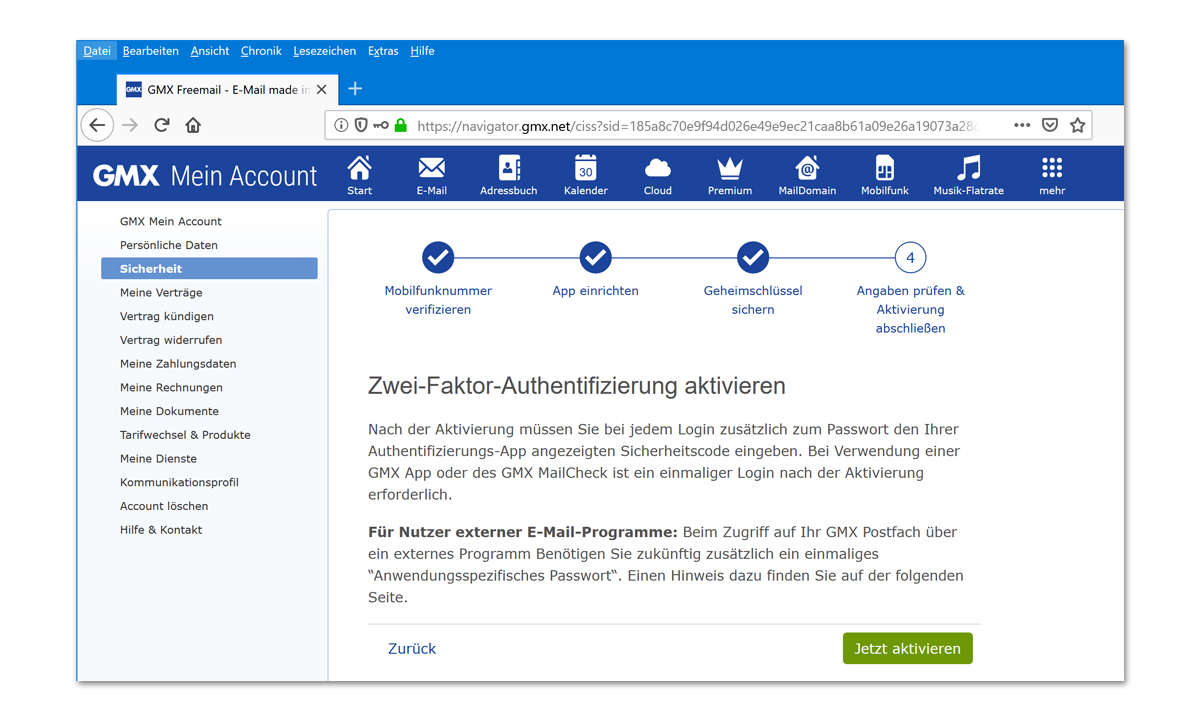
Task: Open Meine Rechnungen in sidebar
Action: tap(171, 387)
